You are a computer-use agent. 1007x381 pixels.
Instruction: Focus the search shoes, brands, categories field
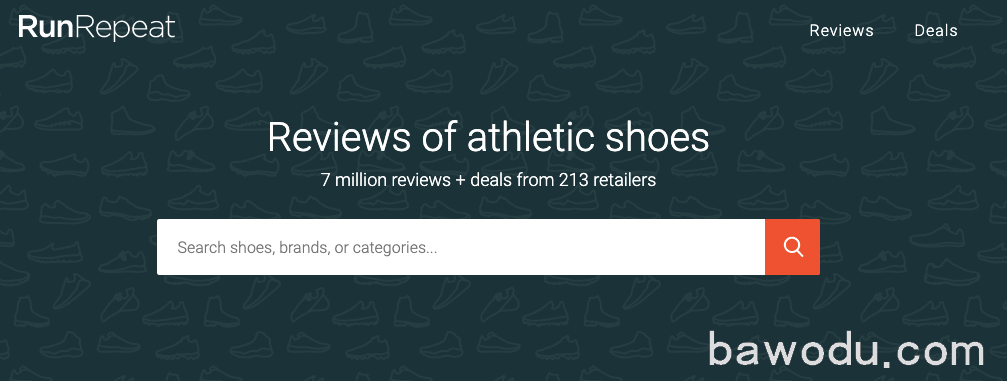461,247
